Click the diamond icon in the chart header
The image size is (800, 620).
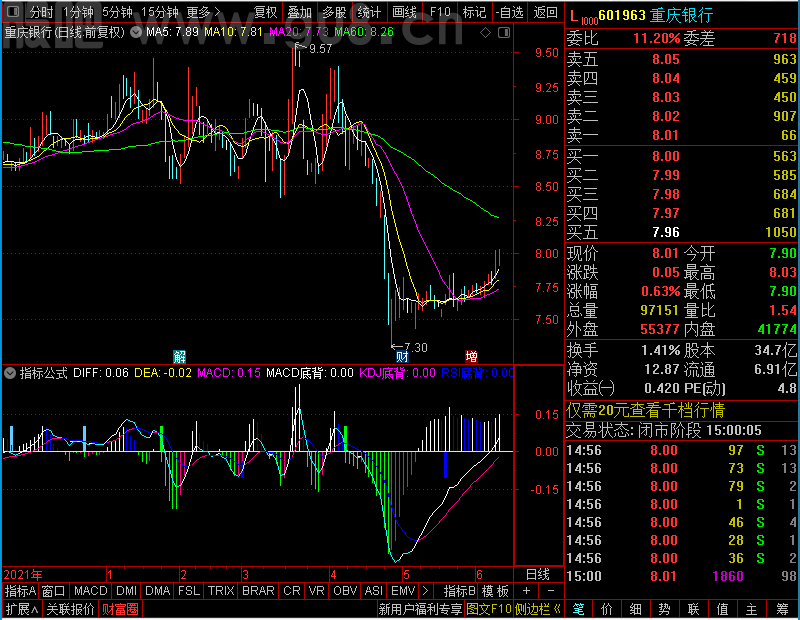pyautogui.click(x=485, y=33)
